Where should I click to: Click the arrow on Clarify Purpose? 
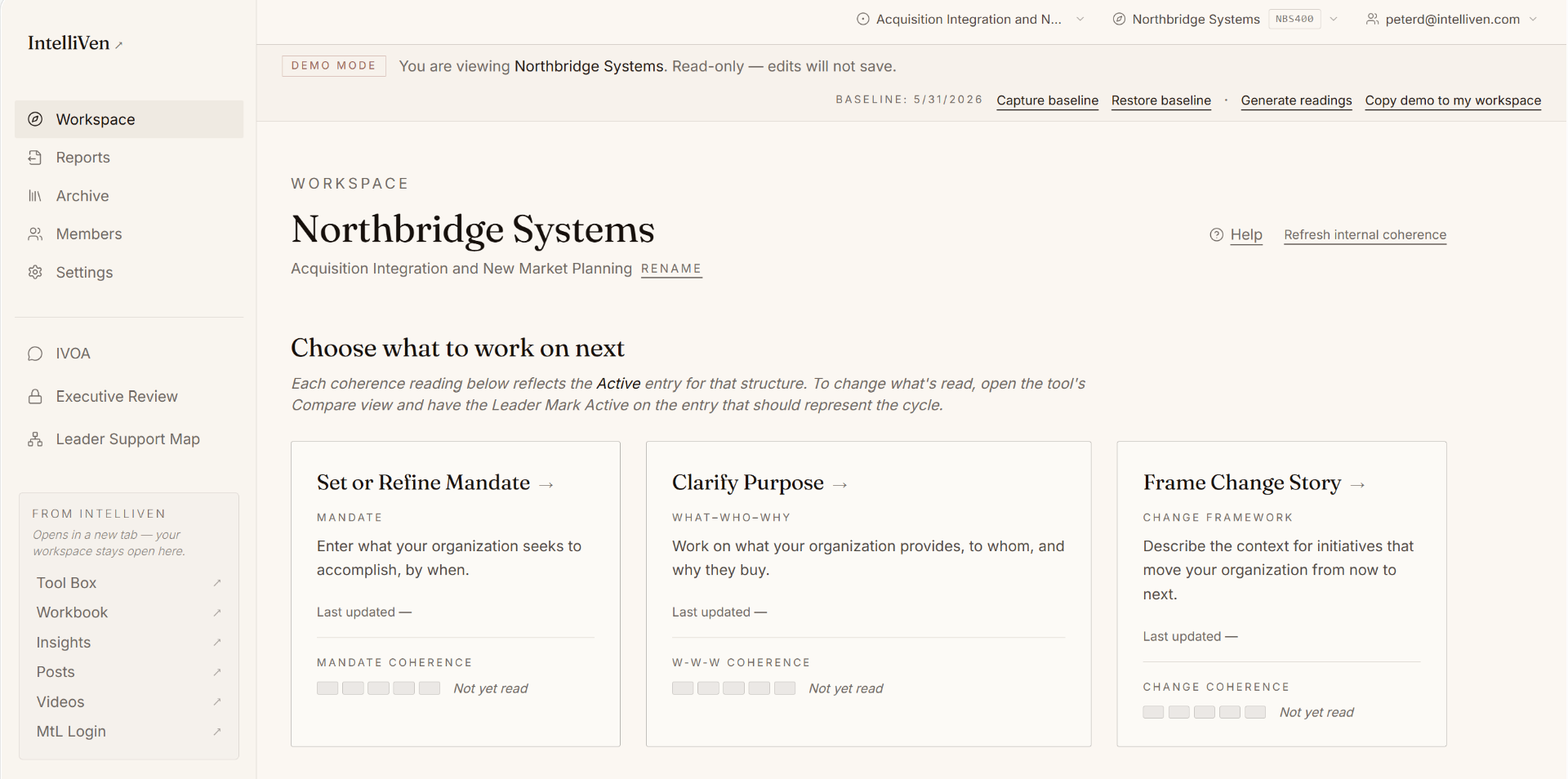[840, 485]
